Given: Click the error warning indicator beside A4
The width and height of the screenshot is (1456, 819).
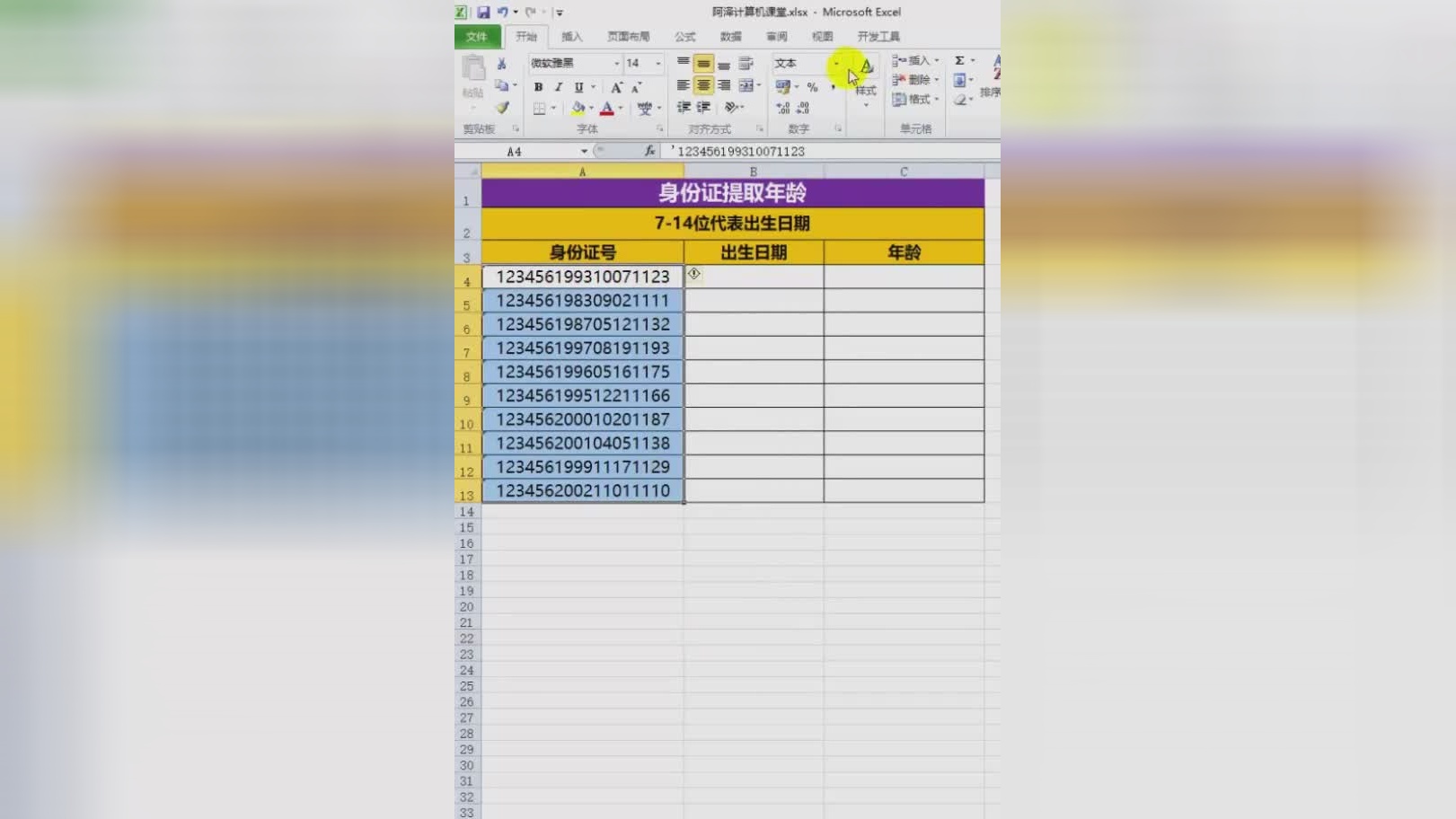Looking at the screenshot, I should [x=694, y=273].
